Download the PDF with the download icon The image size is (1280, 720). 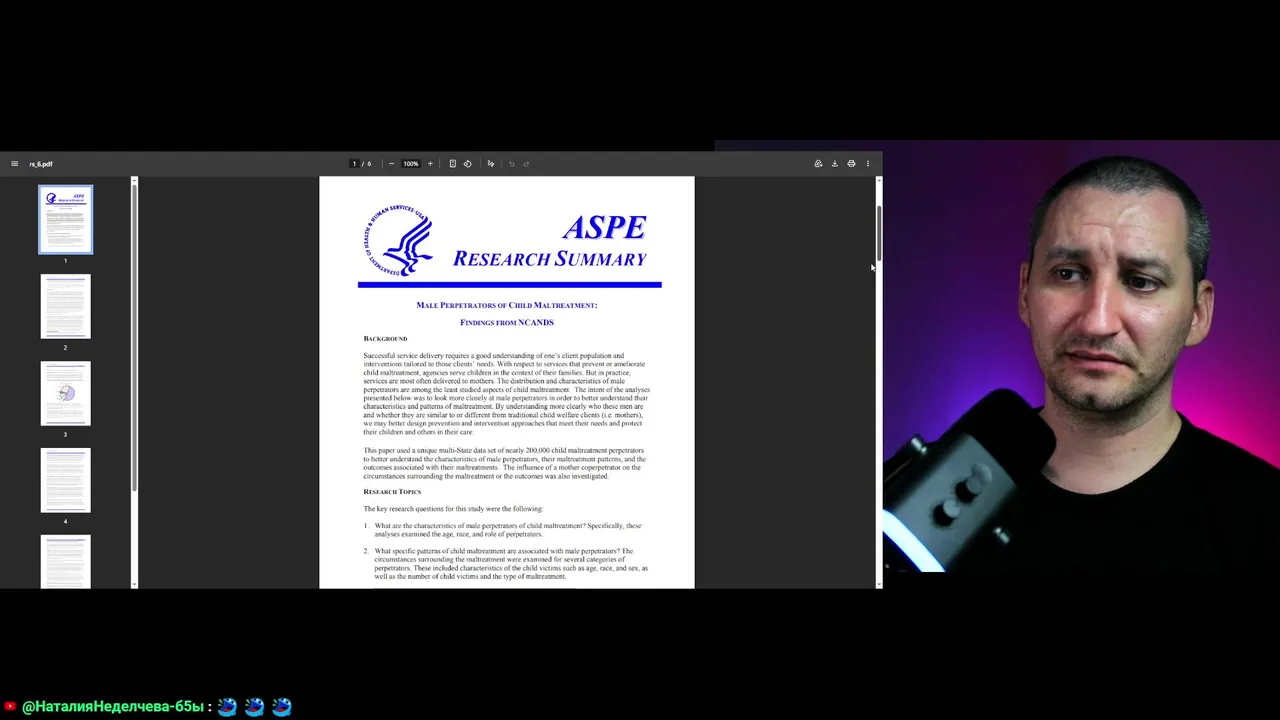(835, 164)
